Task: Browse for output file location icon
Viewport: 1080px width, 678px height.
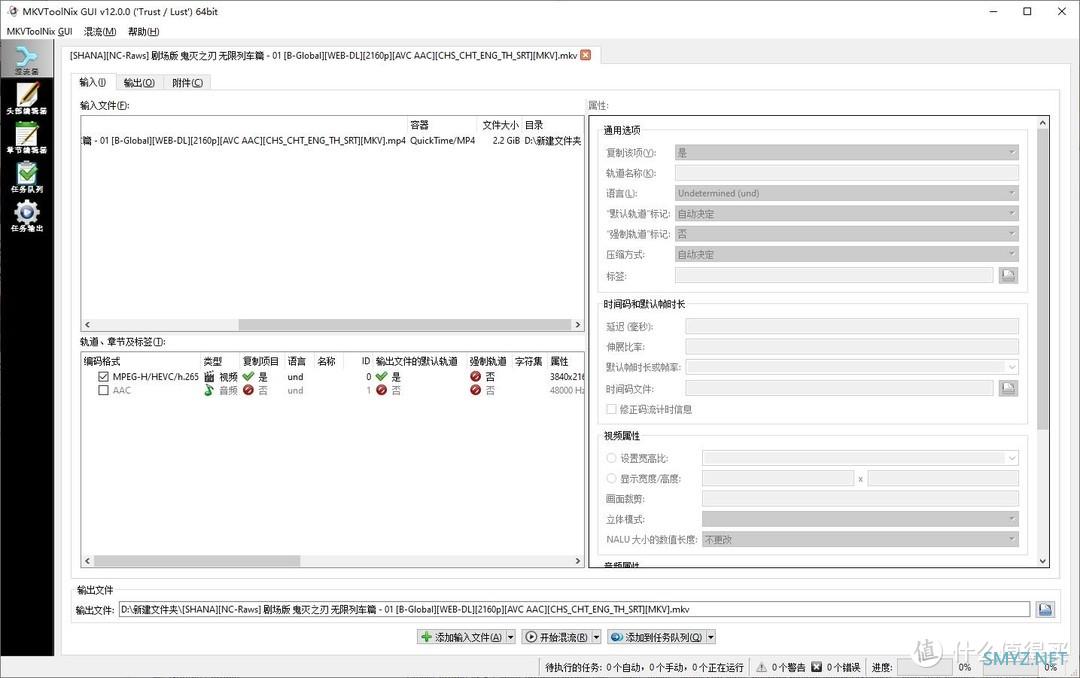Action: click(x=1045, y=609)
